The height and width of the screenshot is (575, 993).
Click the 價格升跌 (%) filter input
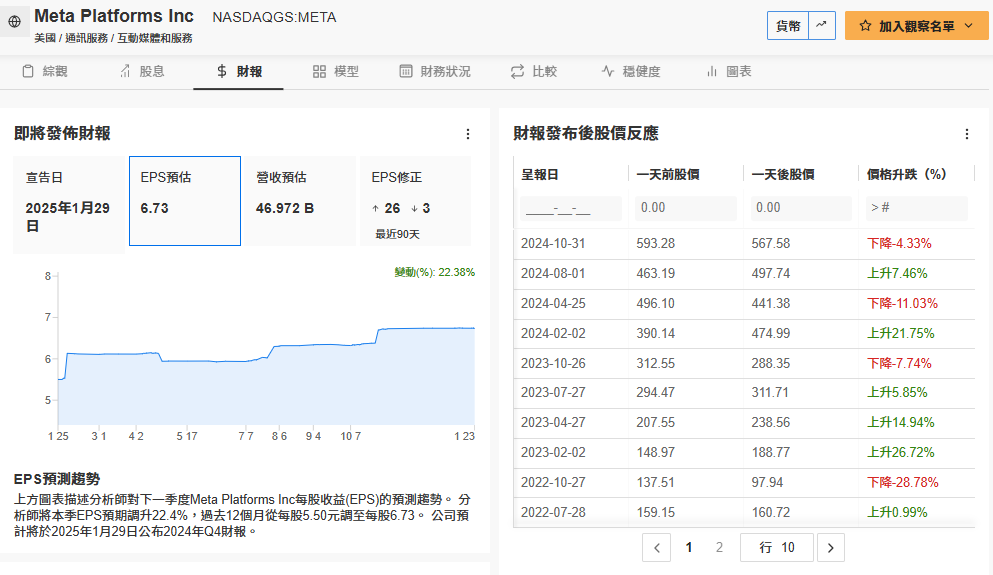tap(916, 208)
